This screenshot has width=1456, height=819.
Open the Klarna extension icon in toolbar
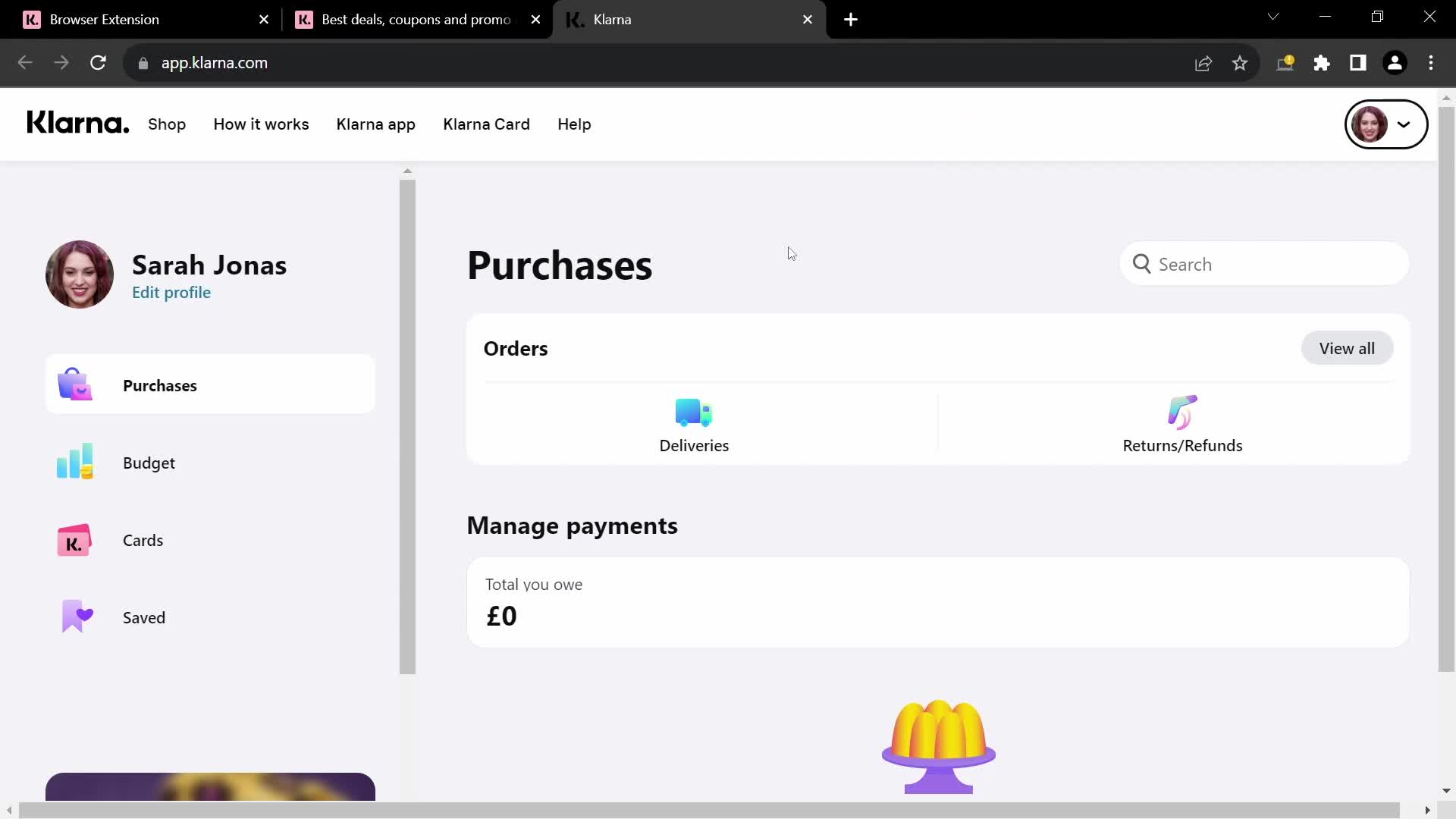click(x=1285, y=63)
